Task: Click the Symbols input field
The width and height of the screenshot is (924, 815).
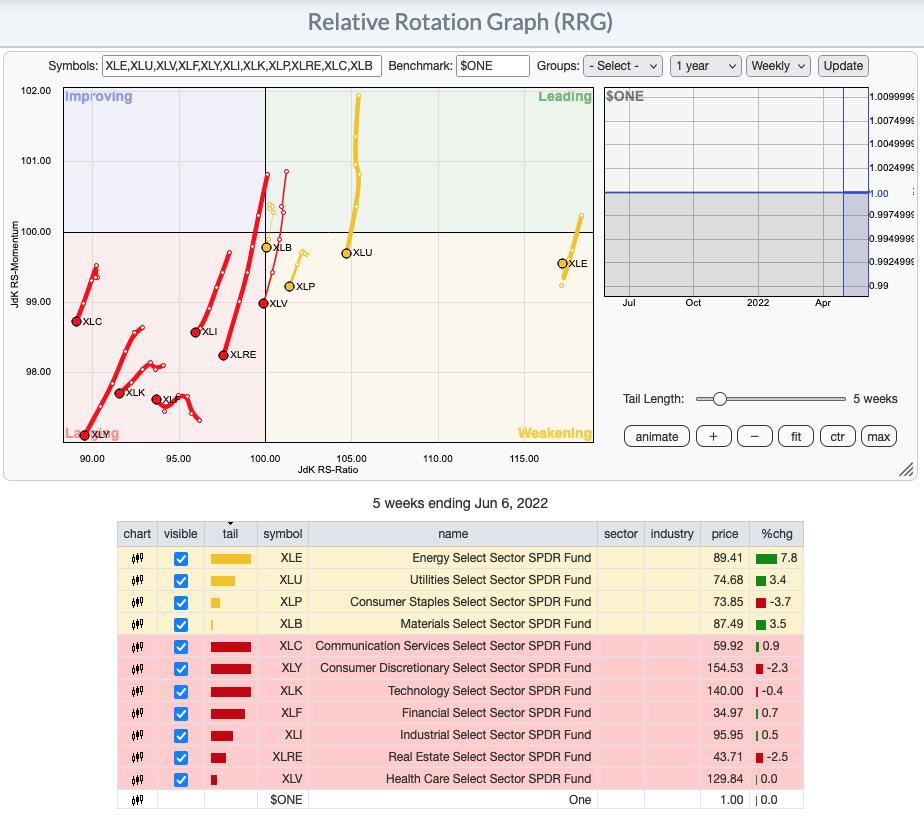Action: point(242,66)
